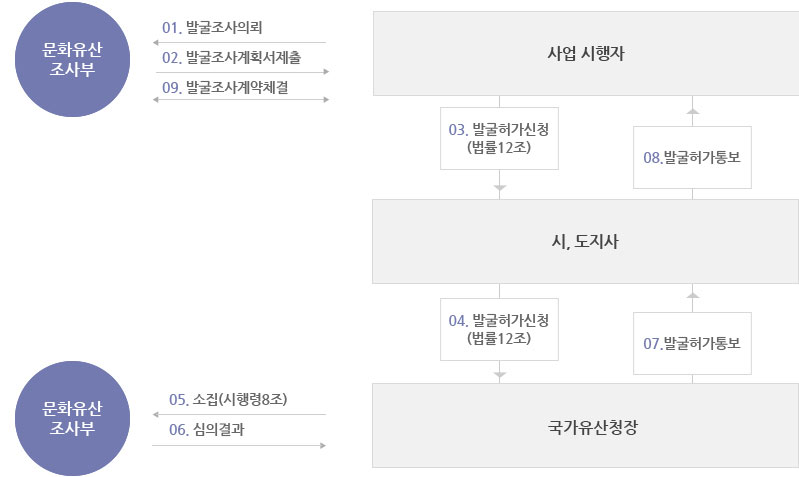Click the arrow line under 06. 심의결과
This screenshot has width=799, height=477.
tap(239, 445)
